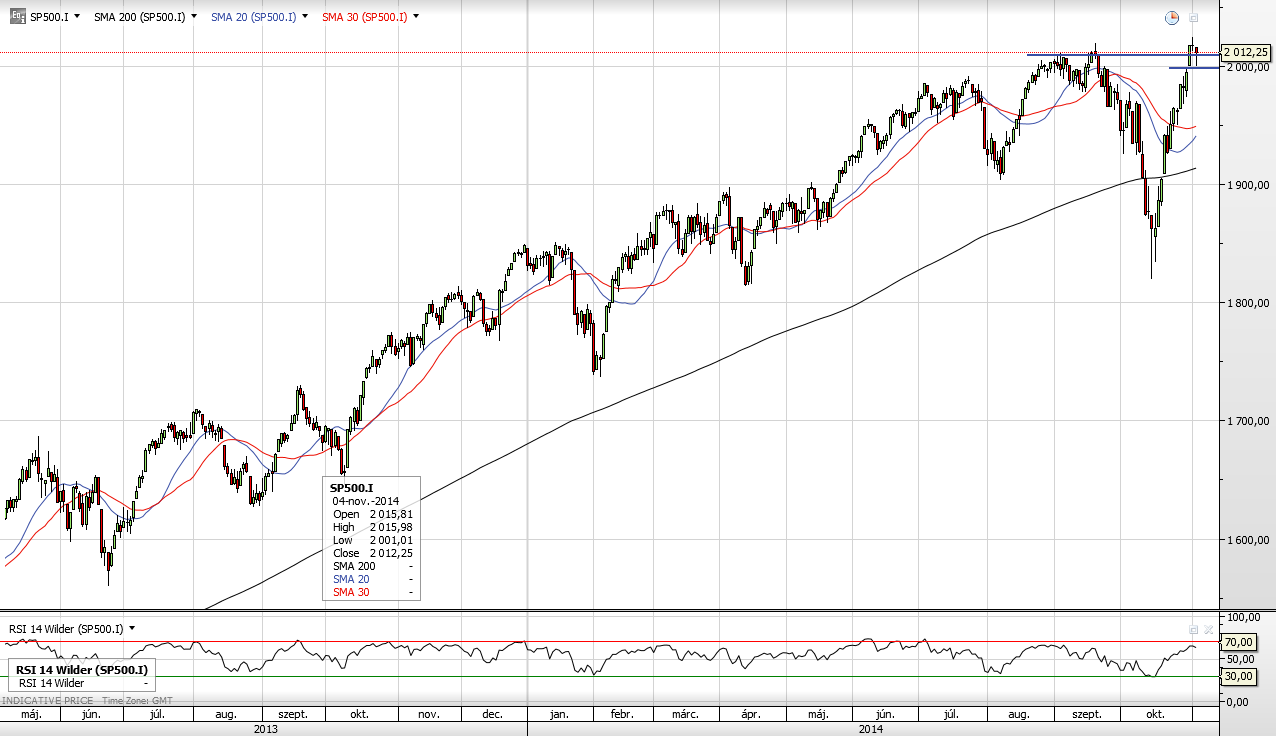Click the RSI 0,00 axis label
This screenshot has height=736, width=1276.
coord(1236,702)
